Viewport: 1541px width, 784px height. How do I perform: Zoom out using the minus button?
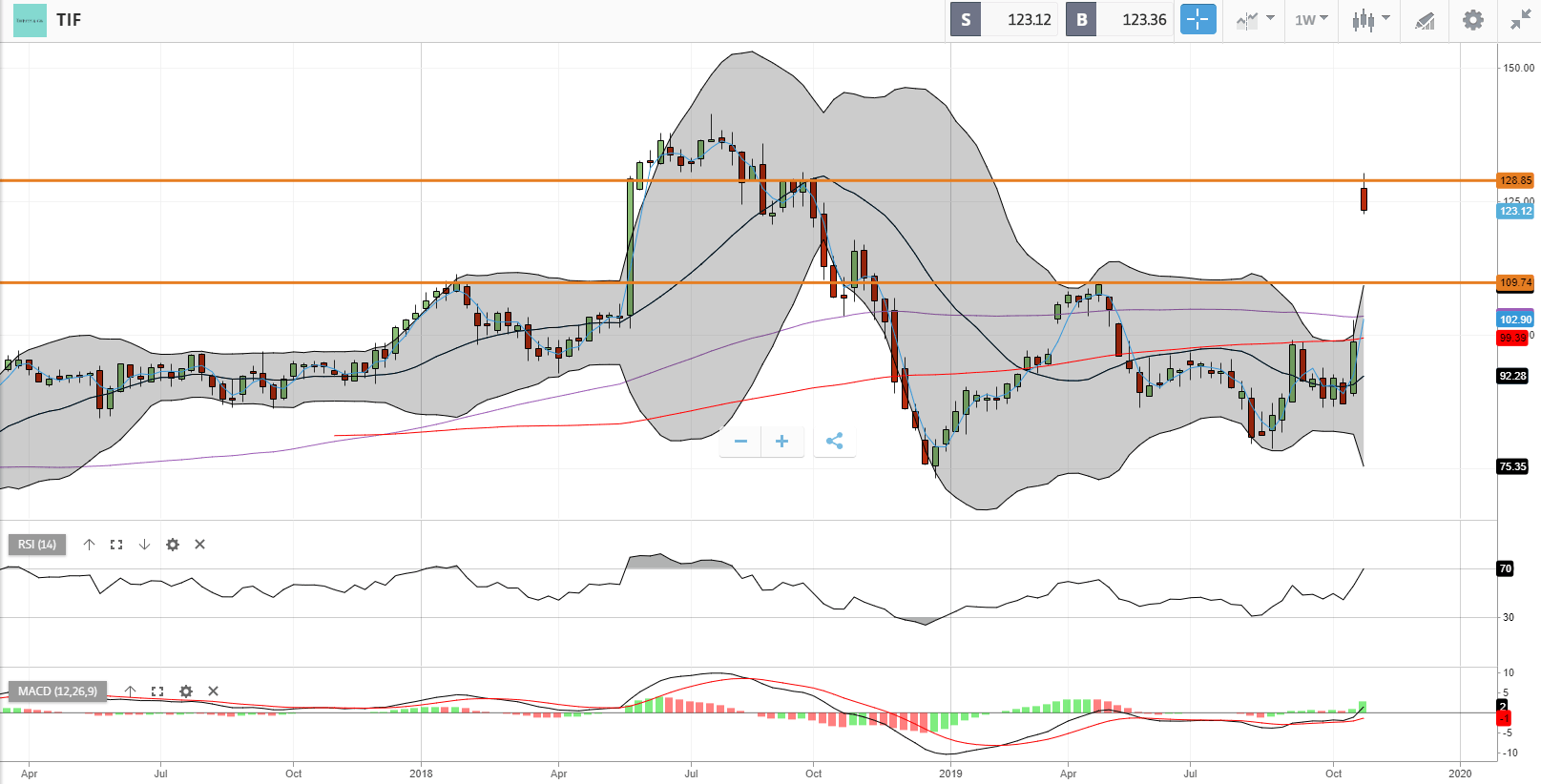[740, 442]
